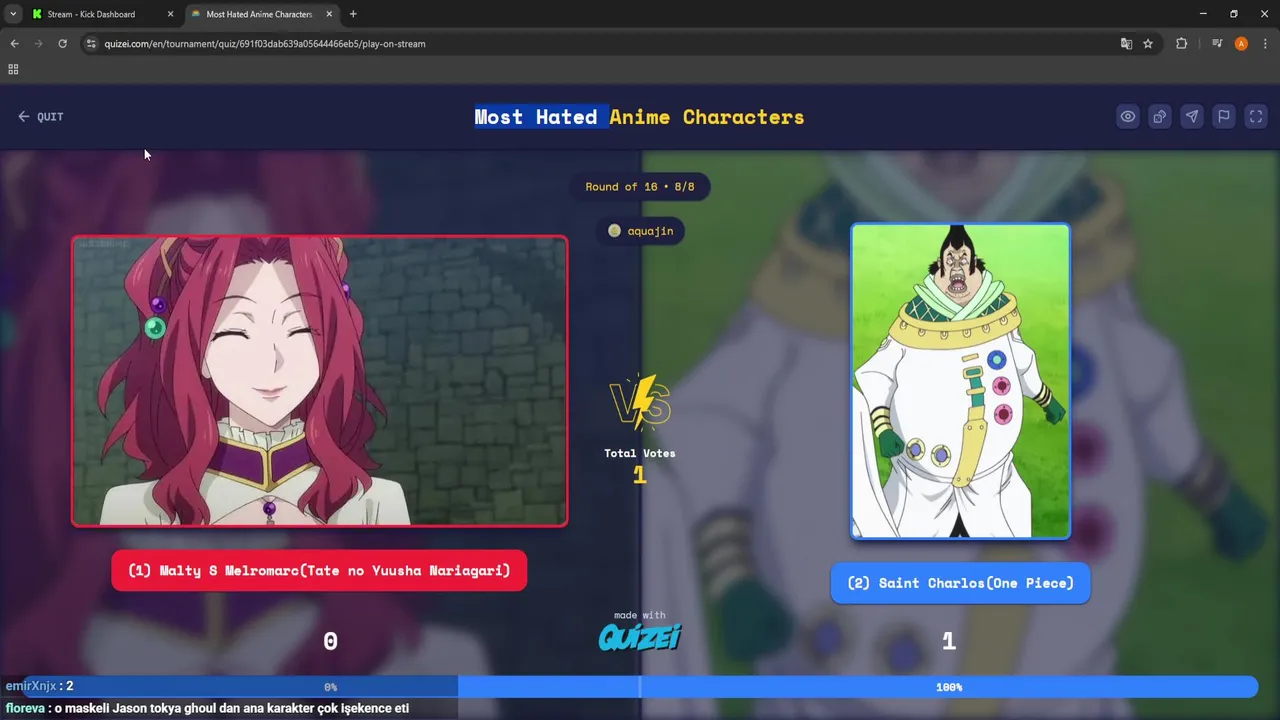
Task: Click the site information icon
Action: [x=91, y=44]
